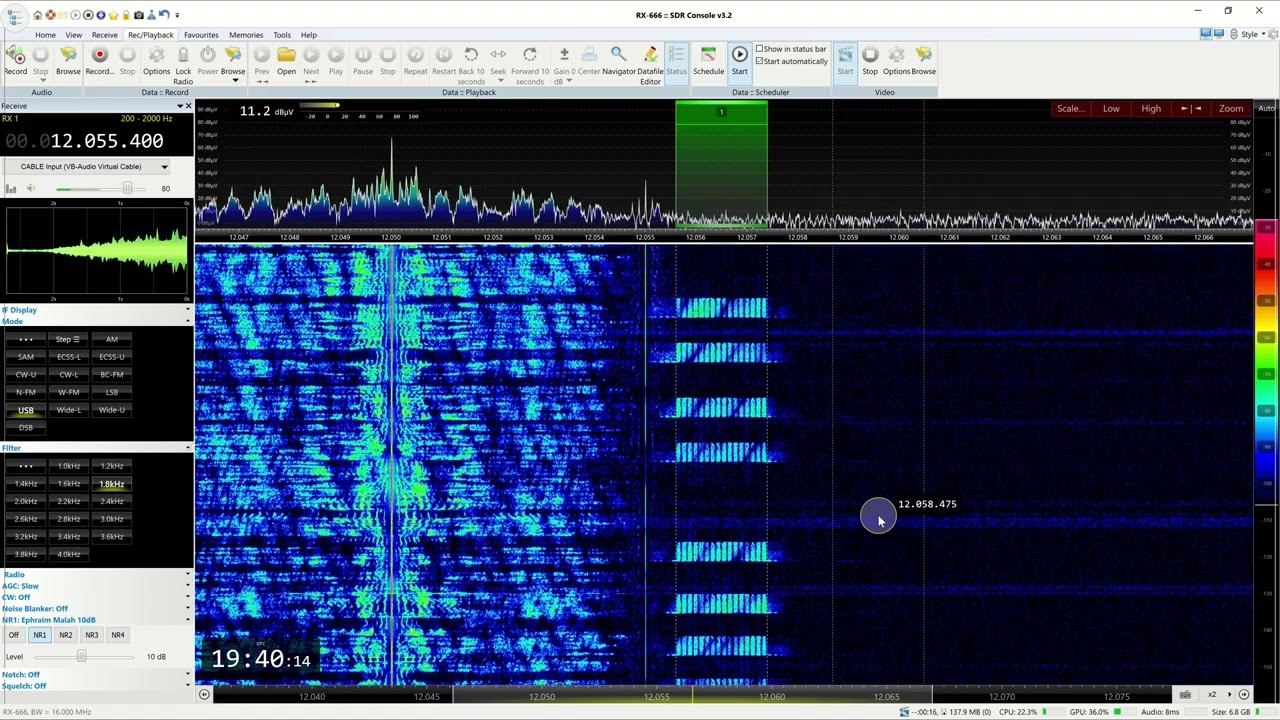Select CW-U mode

point(26,374)
